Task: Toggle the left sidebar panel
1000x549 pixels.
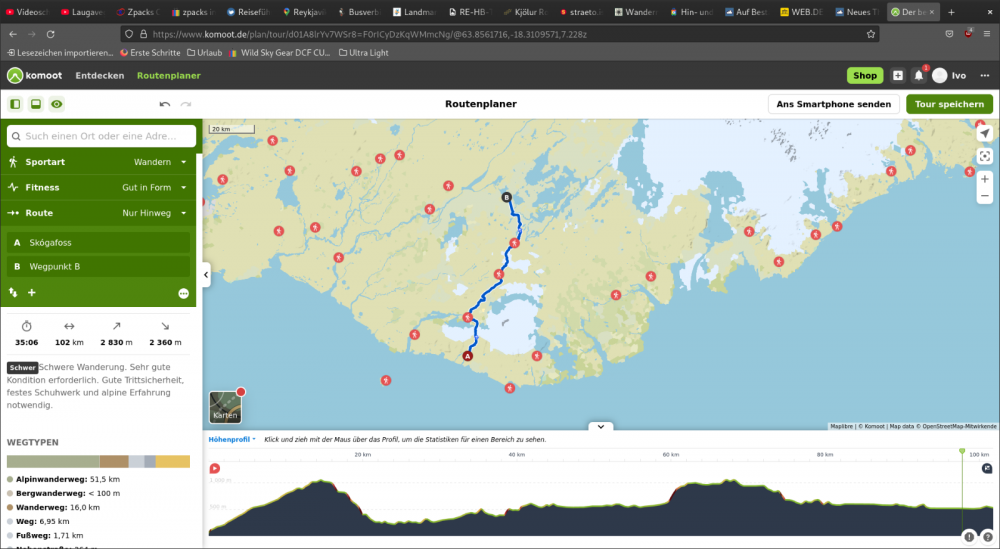Action: point(15,104)
